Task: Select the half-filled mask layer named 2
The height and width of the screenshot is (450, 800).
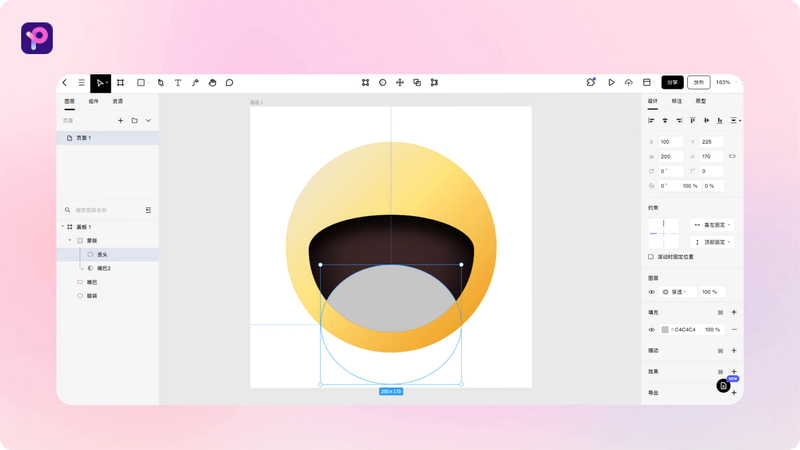Action: point(108,268)
